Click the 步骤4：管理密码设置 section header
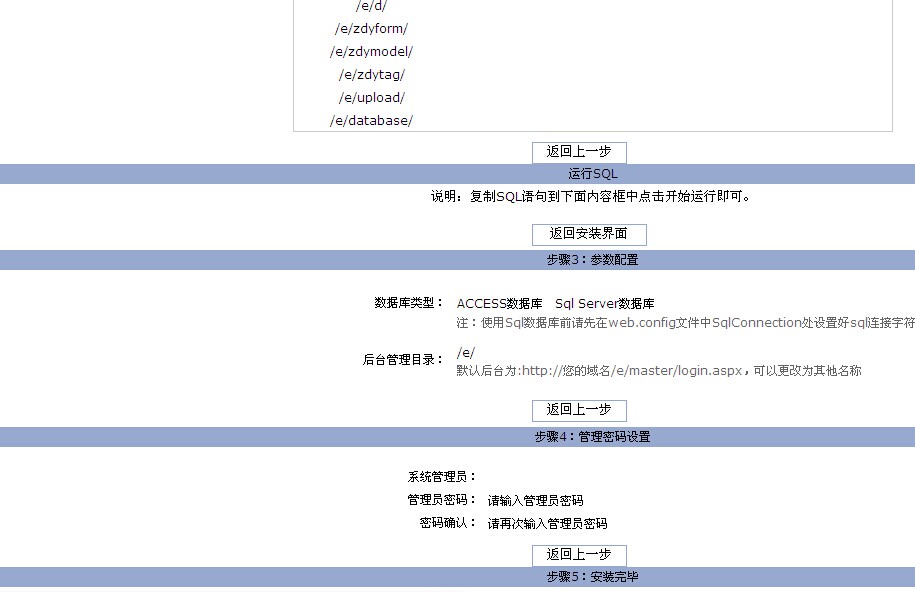This screenshot has height=592, width=915. [592, 437]
